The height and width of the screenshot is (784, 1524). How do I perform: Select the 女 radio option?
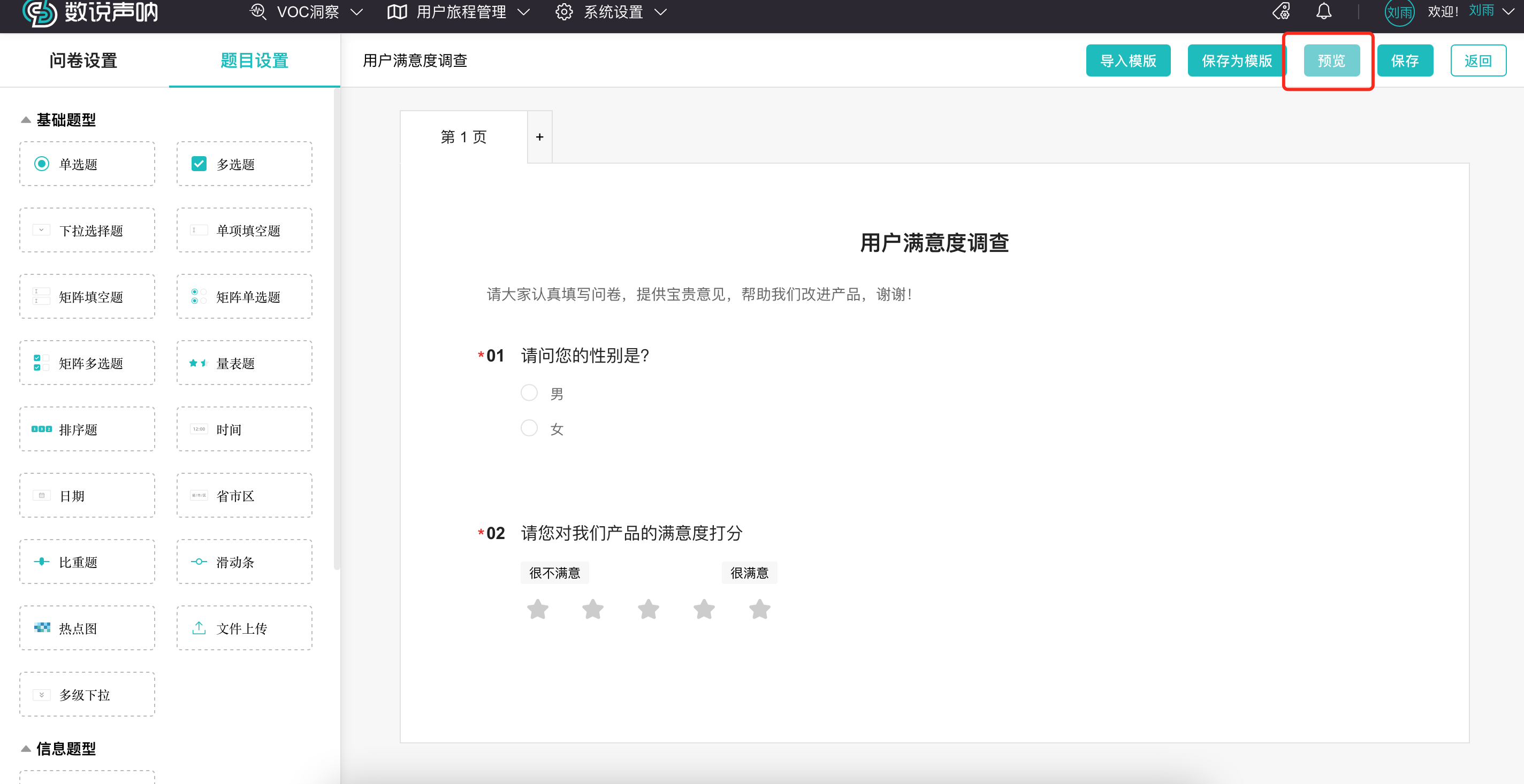pos(529,427)
